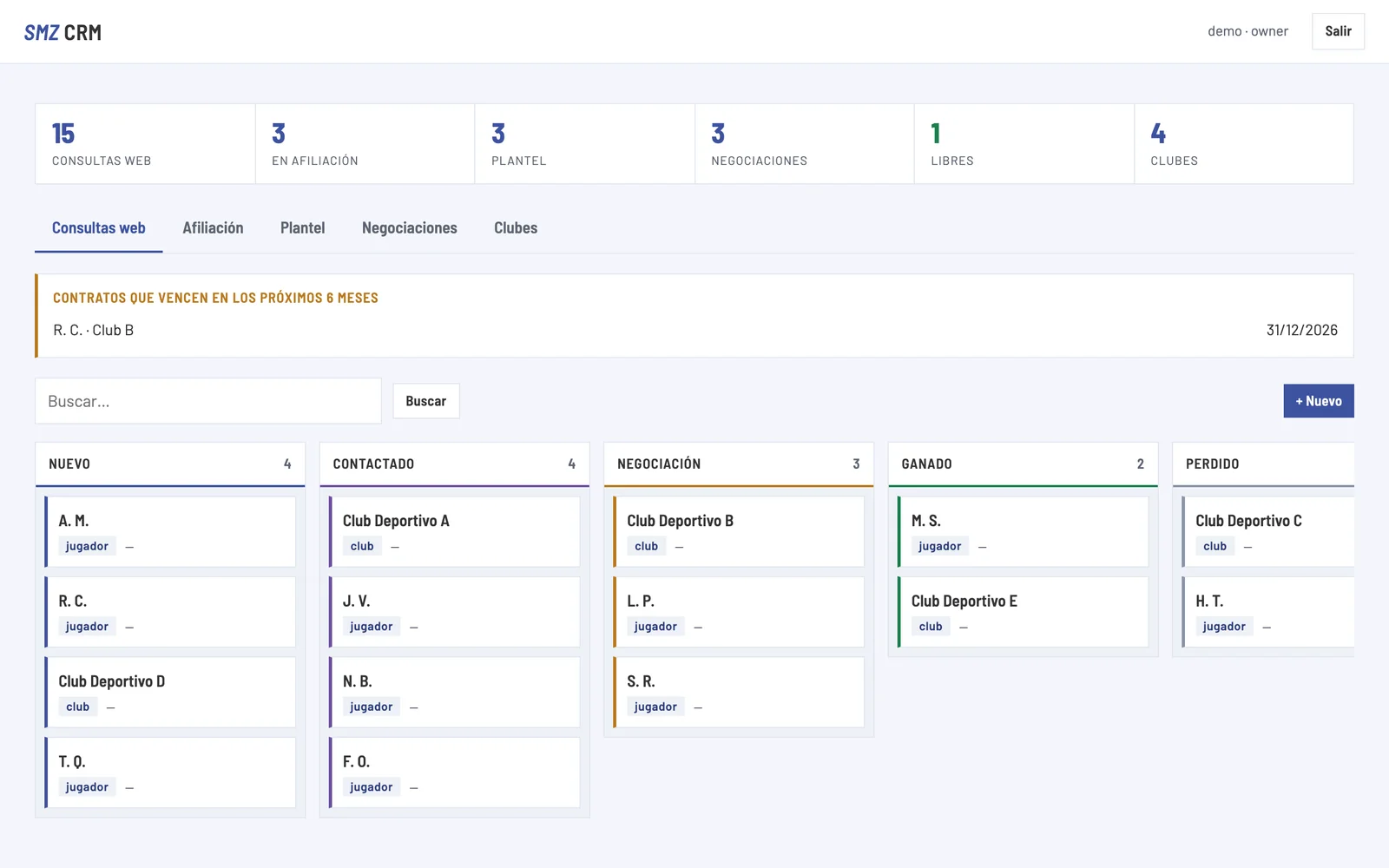This screenshot has height=868, width=1389.
Task: Click the Negociación column count 3
Action: tap(856, 464)
